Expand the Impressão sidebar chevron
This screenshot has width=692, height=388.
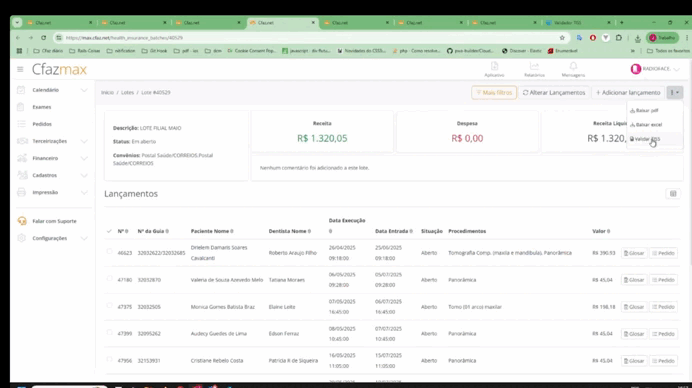coord(84,192)
